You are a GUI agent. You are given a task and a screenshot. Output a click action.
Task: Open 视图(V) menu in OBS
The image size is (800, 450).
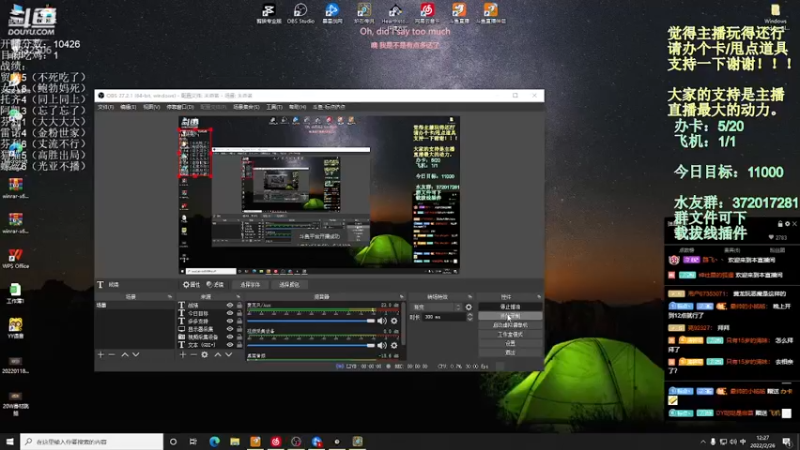coord(152,107)
